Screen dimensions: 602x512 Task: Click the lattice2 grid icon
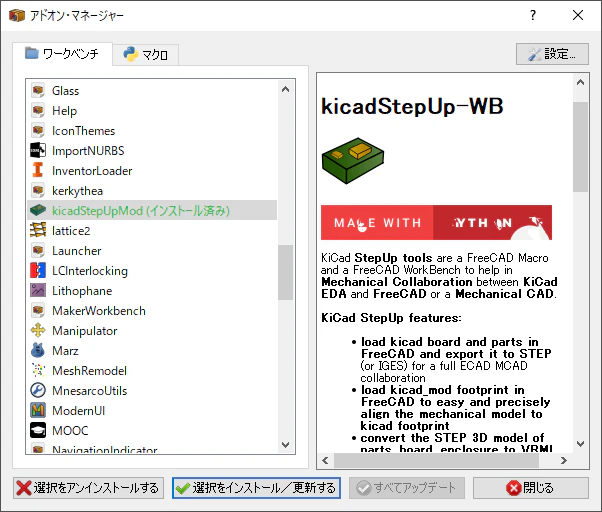[38, 230]
